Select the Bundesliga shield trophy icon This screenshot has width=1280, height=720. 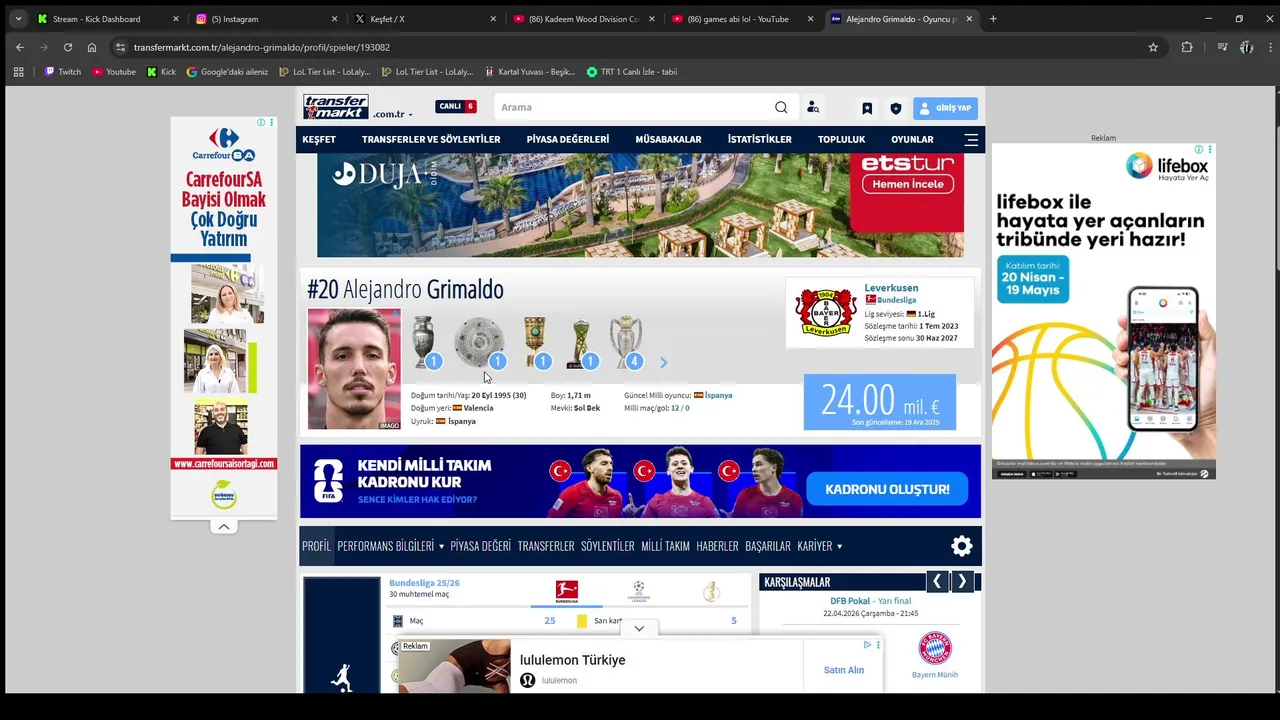tap(480, 342)
